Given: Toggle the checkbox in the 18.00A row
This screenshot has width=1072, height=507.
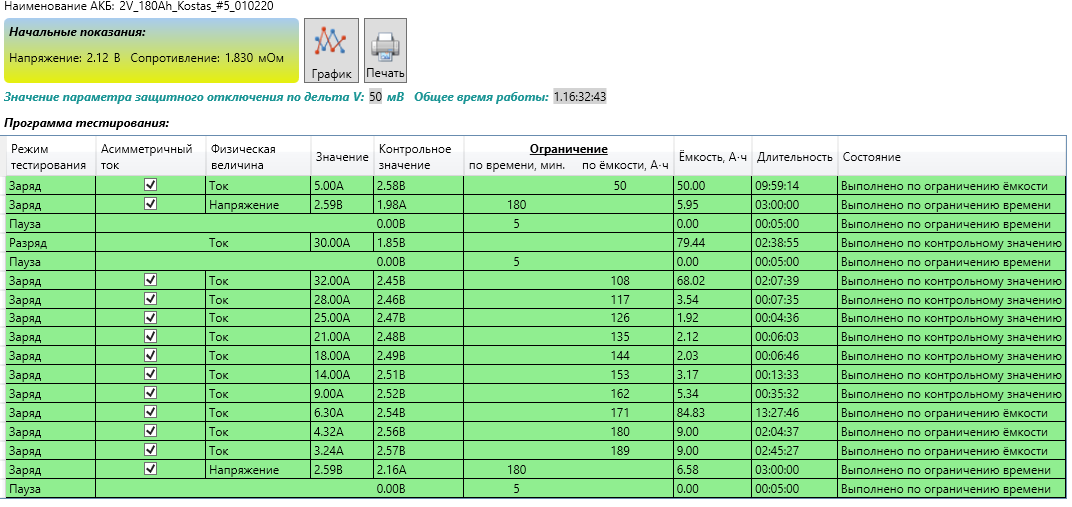Looking at the screenshot, I should pyautogui.click(x=151, y=355).
